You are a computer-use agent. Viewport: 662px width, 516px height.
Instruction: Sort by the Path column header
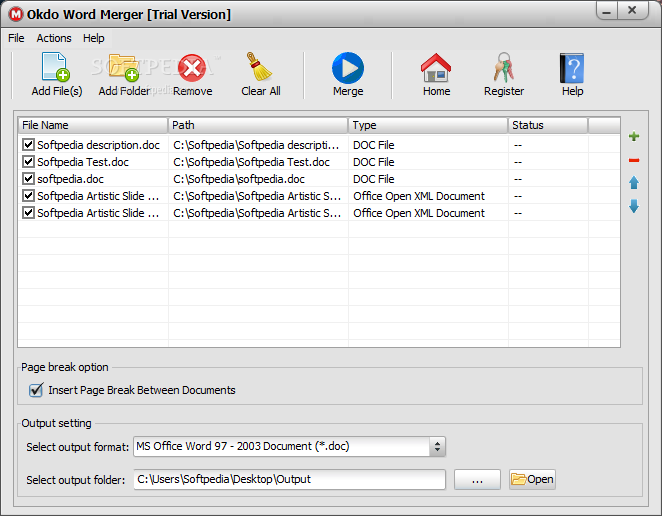[x=258, y=125]
